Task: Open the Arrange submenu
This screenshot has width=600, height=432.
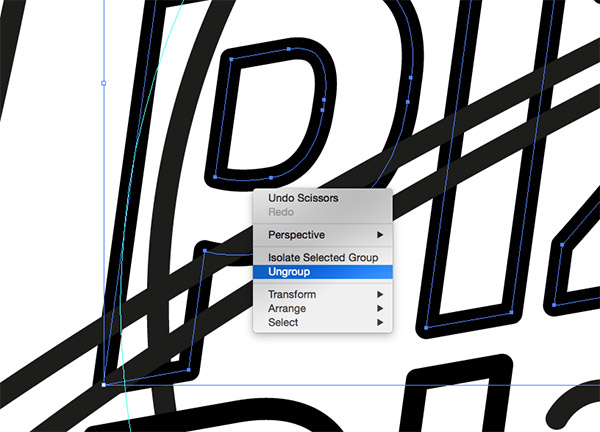Action: click(323, 308)
